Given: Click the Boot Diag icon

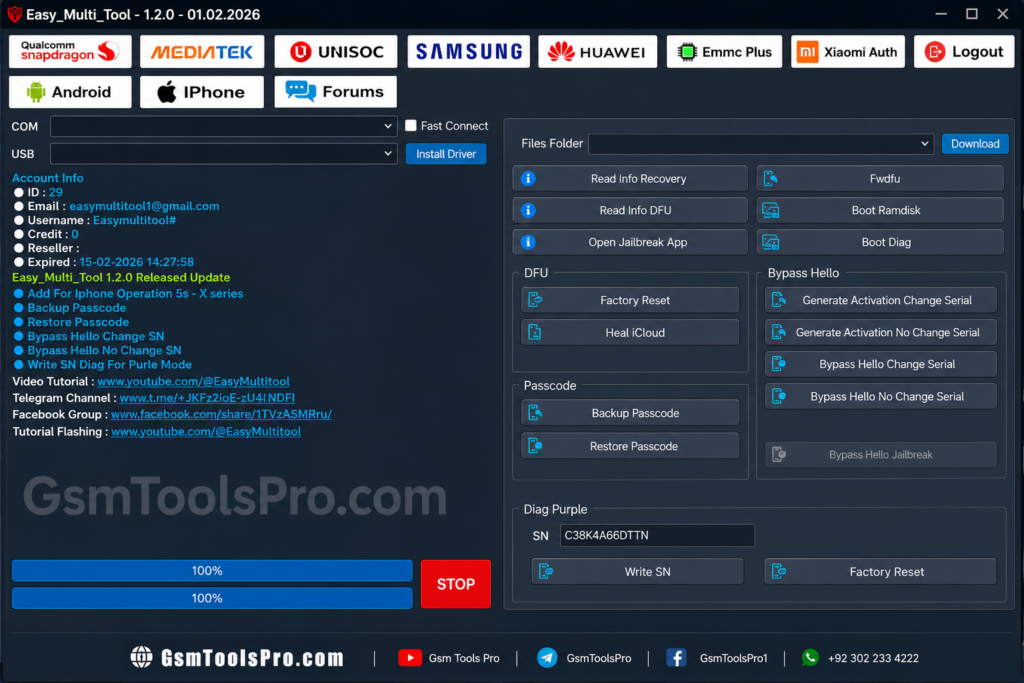Looking at the screenshot, I should [771, 242].
